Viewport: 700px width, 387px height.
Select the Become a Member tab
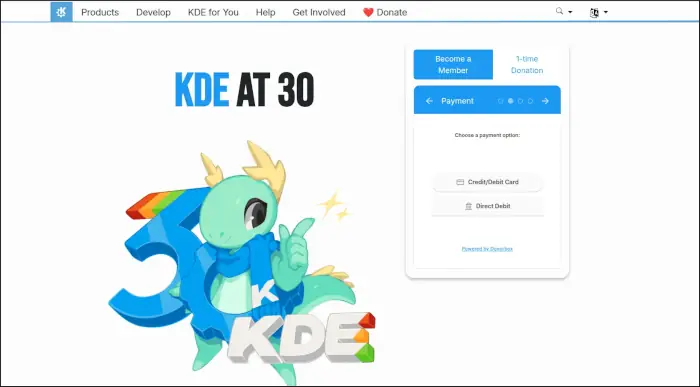click(x=453, y=64)
